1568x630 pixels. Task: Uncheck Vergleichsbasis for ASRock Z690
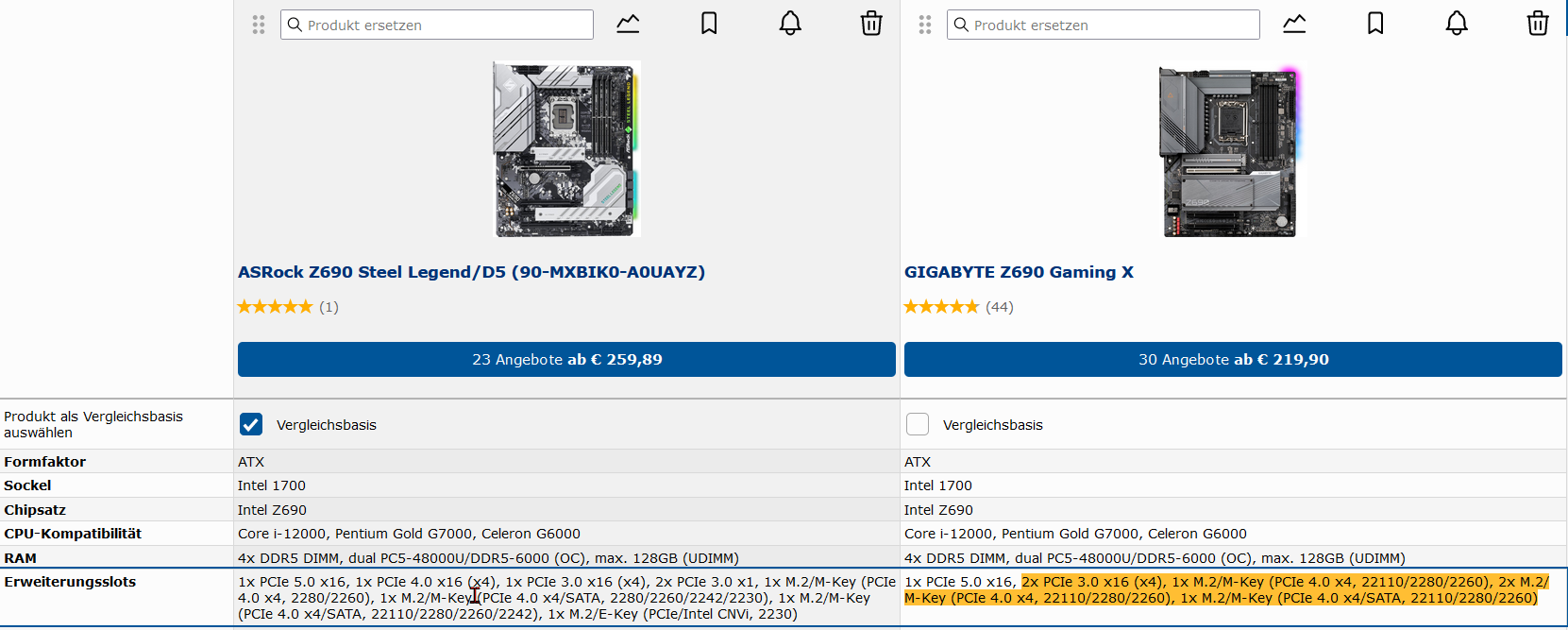tap(251, 424)
